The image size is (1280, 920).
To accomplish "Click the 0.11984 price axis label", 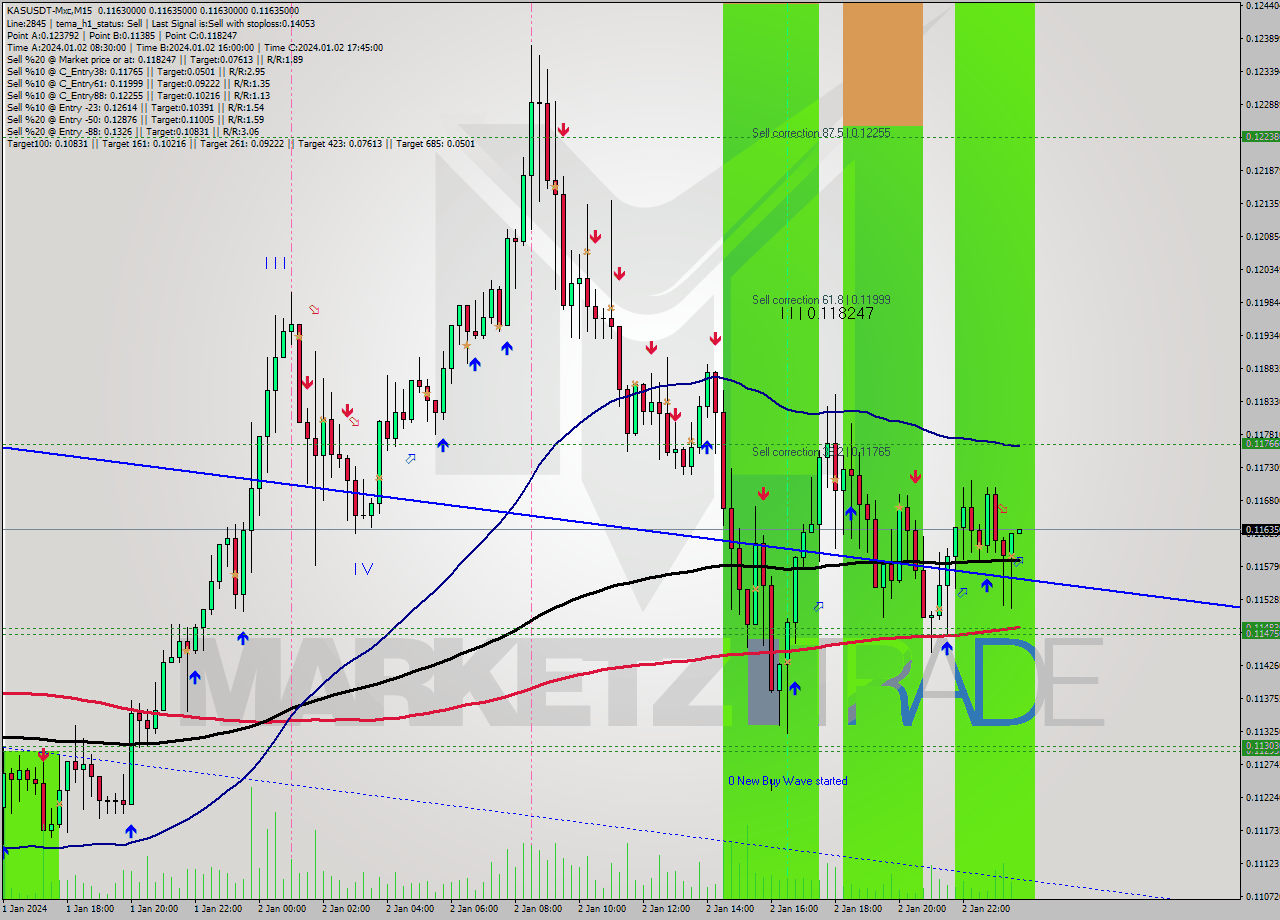I will [1262, 302].
